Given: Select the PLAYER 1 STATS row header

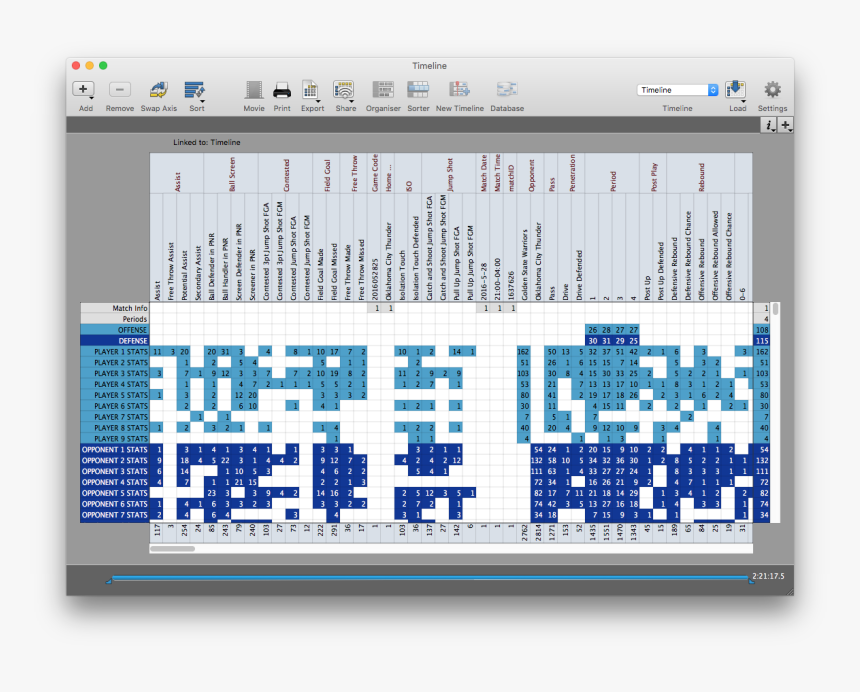Looking at the screenshot, I should [115, 352].
